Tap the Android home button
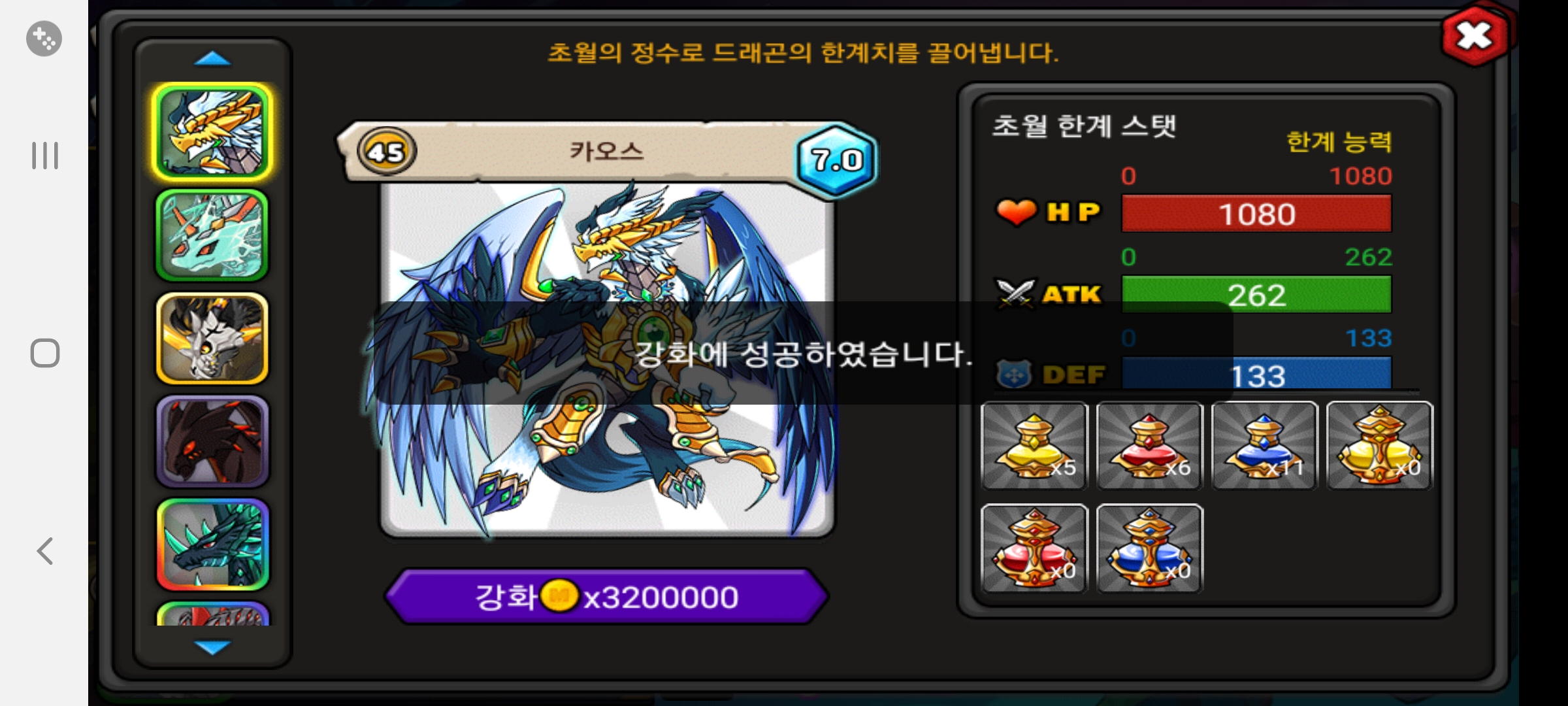This screenshot has height=706, width=1568. point(45,353)
